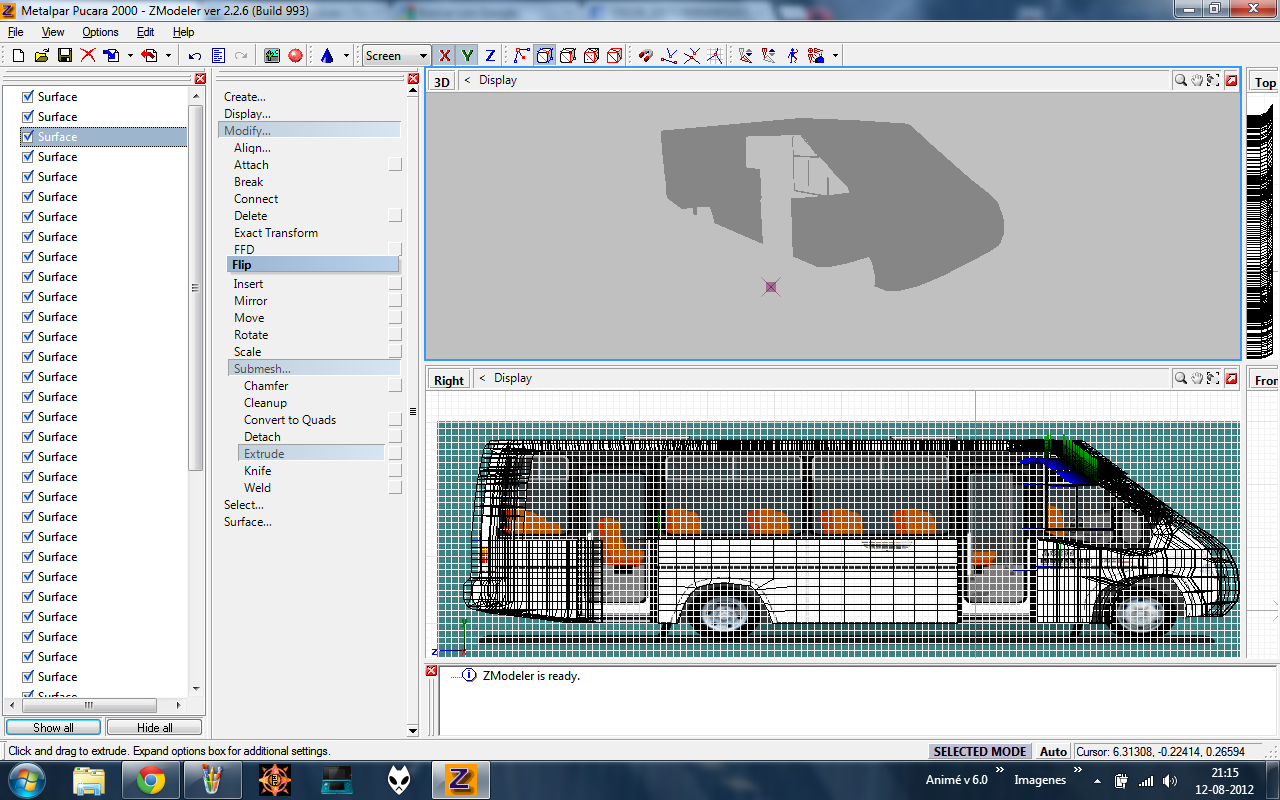Image resolution: width=1280 pixels, height=800 pixels.
Task: Toggle the Y axis constraint
Action: 467,56
